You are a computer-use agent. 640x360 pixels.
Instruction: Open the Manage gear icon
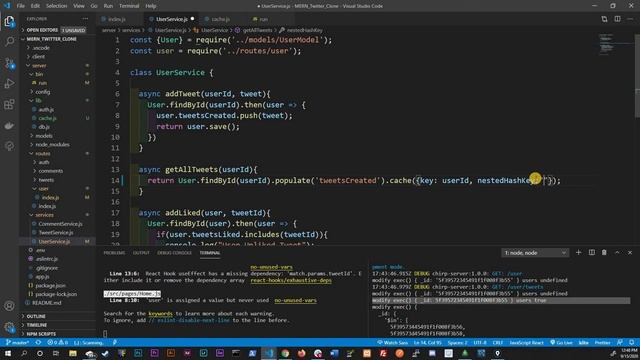[9, 327]
